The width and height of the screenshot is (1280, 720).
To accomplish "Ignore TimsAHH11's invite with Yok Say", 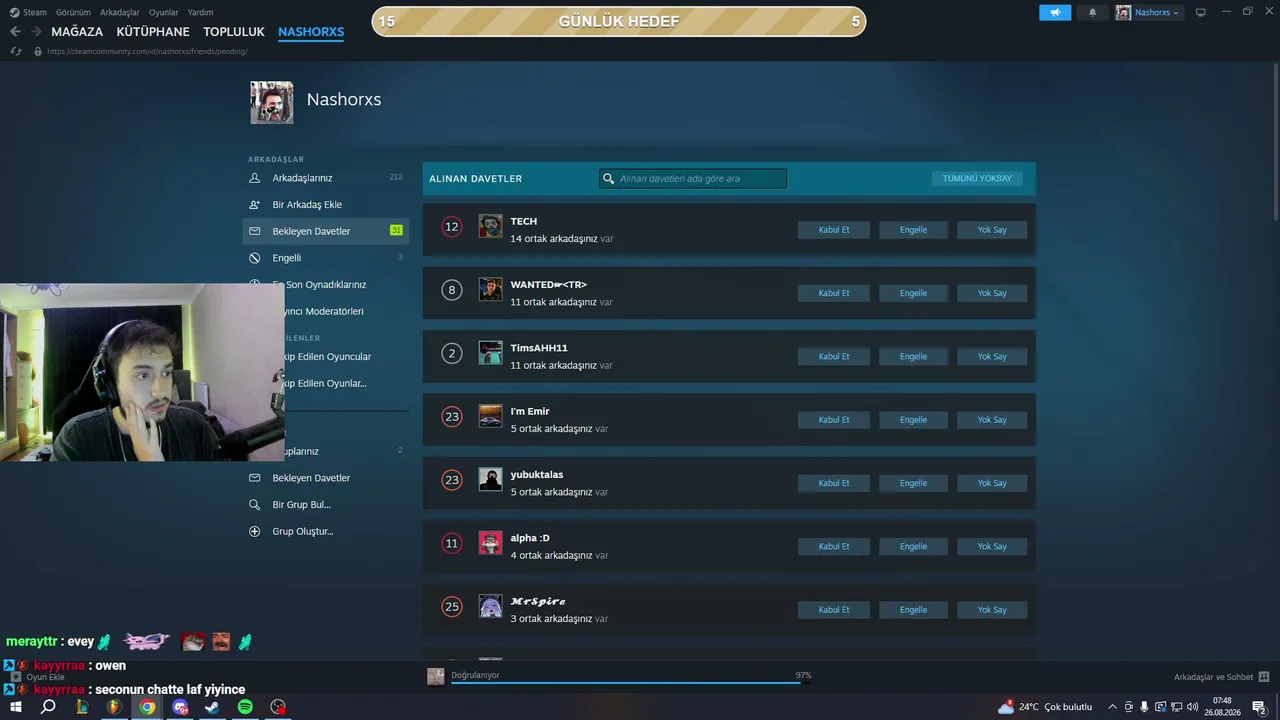I will [992, 356].
